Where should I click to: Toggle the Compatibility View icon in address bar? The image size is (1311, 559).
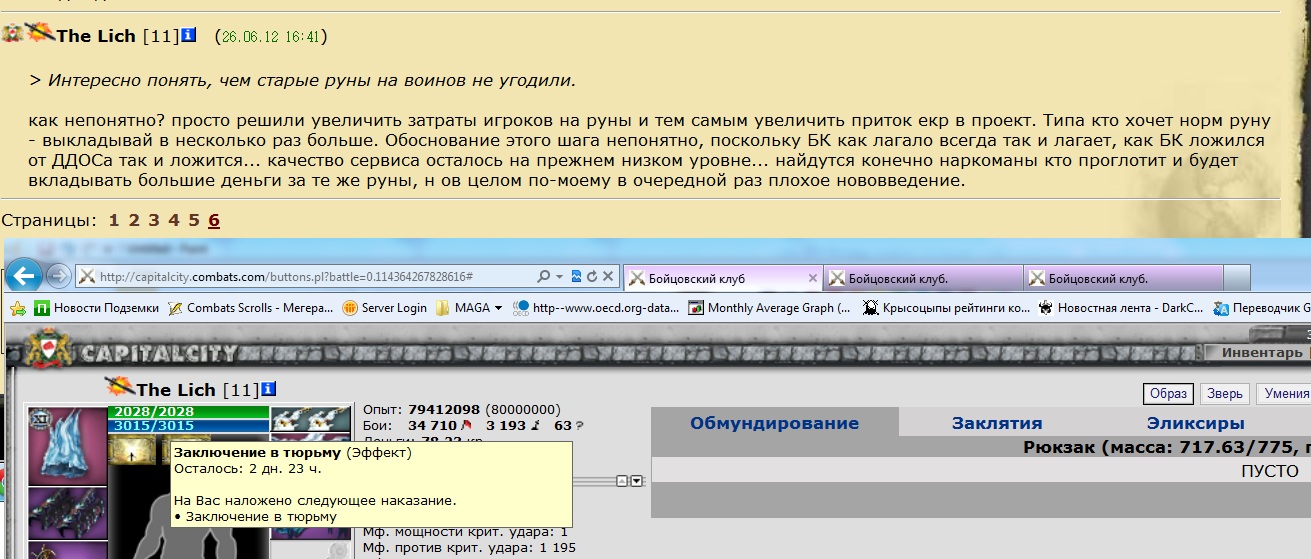point(575,277)
